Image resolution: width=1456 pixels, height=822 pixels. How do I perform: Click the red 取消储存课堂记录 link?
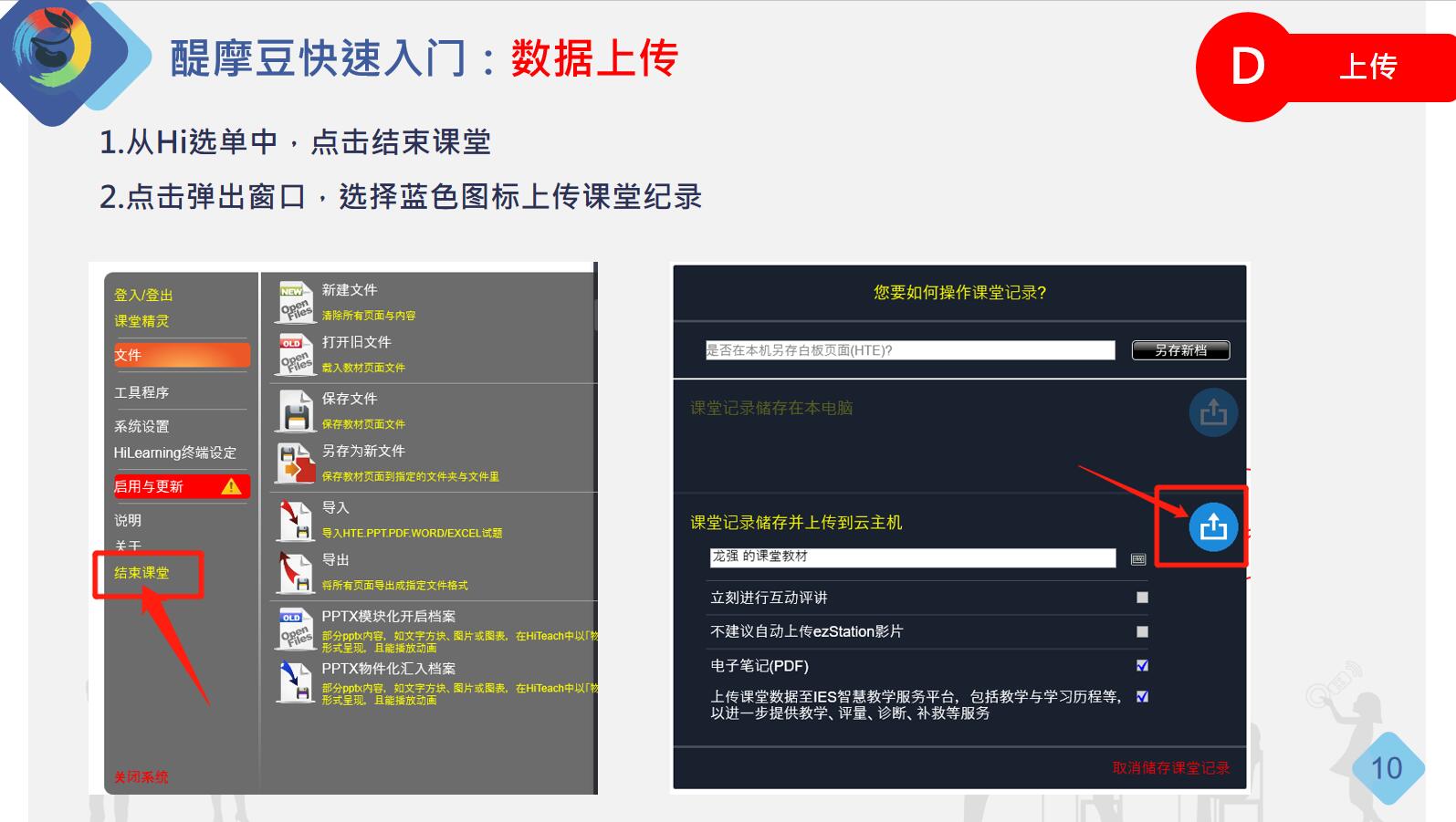(x=1170, y=768)
